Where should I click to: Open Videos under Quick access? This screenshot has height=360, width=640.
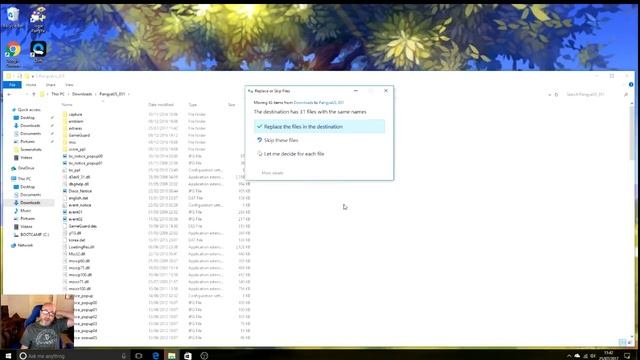pyautogui.click(x=26, y=157)
